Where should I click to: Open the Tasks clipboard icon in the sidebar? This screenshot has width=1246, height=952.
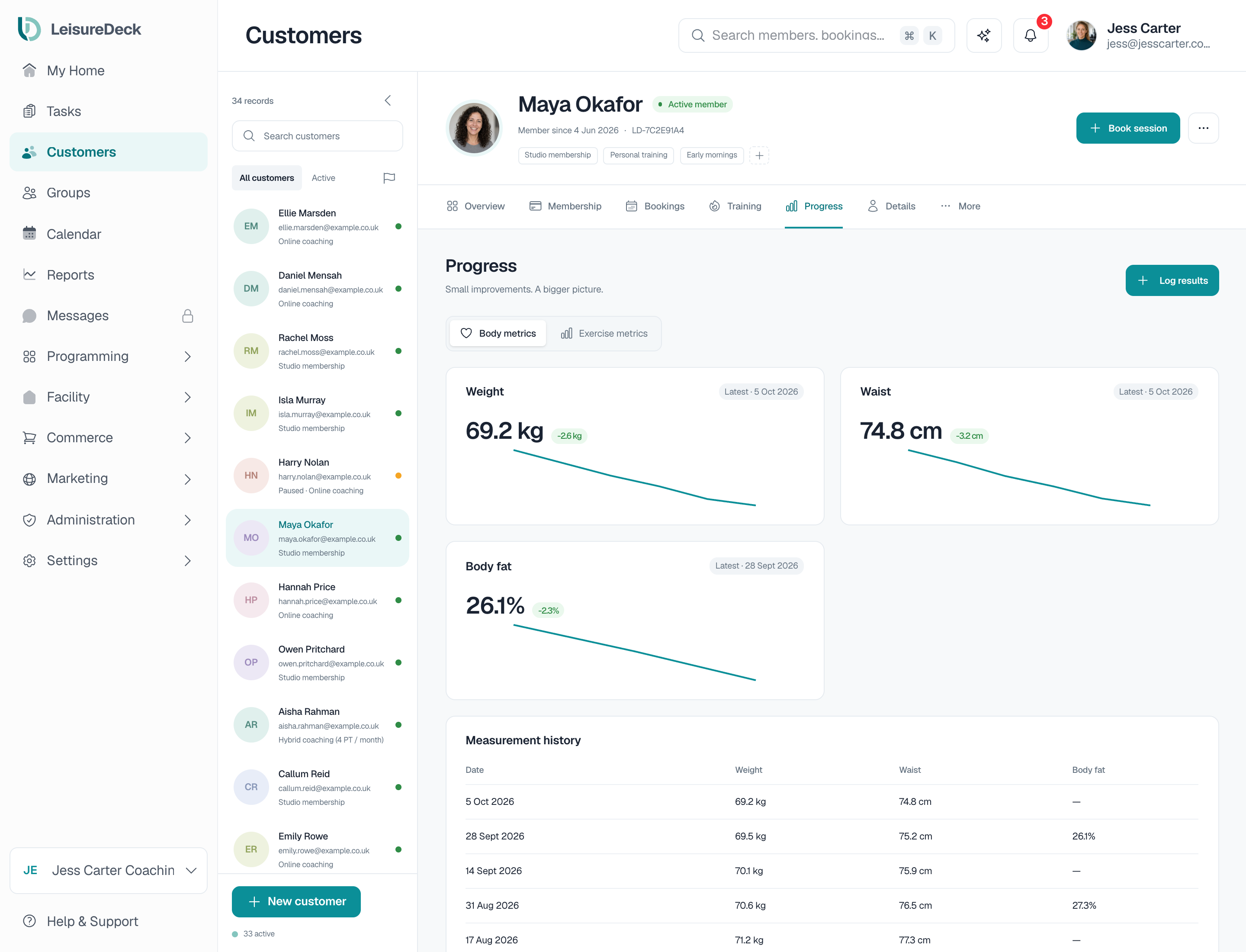coord(29,111)
